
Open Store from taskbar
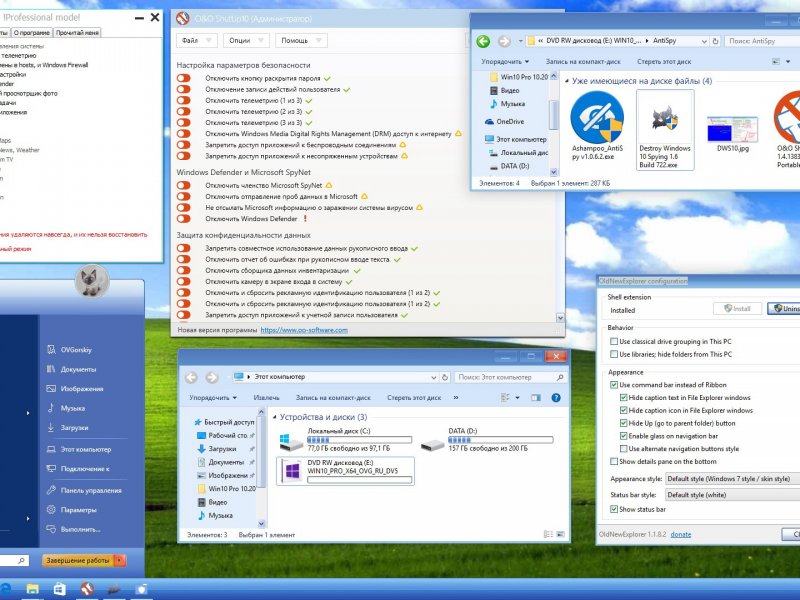[x=60, y=589]
